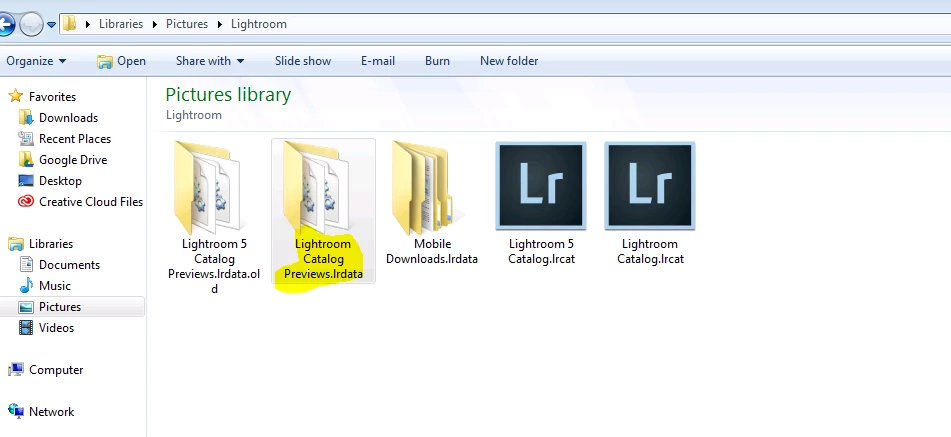
Task: Click the Back navigation arrow button
Action: coord(5,24)
